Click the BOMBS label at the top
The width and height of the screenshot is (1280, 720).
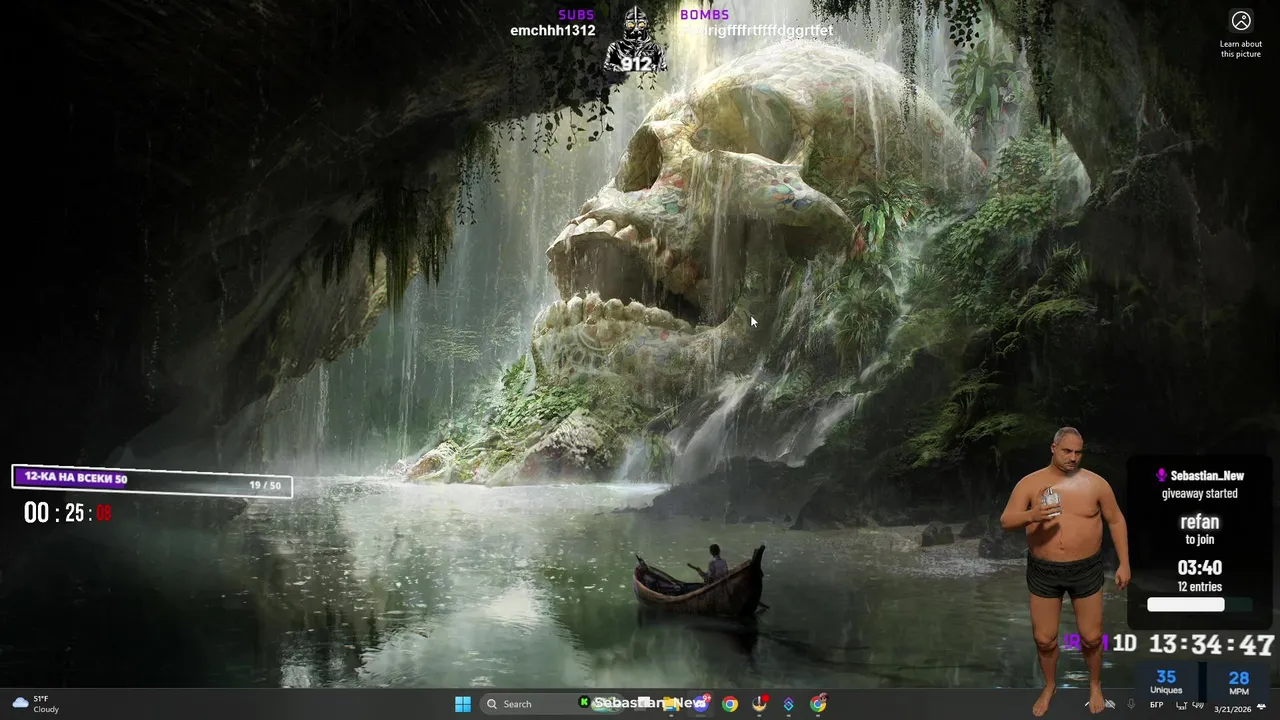(x=705, y=14)
